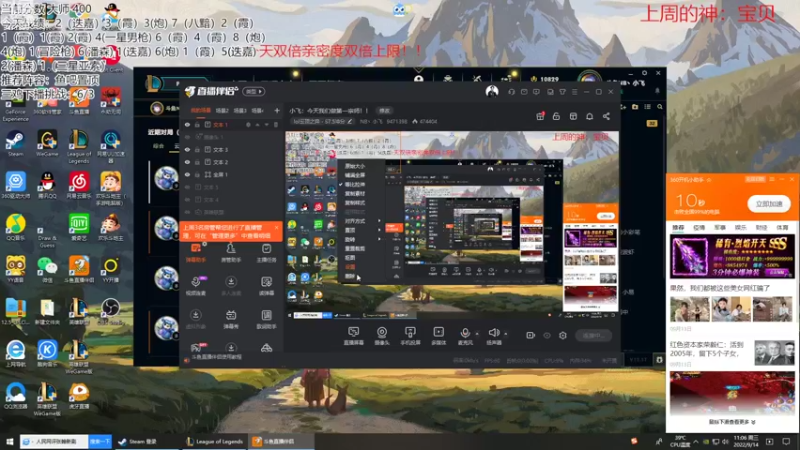Click the share icon in 直播伴侣 header
This screenshot has height=450, width=800.
click(x=606, y=116)
